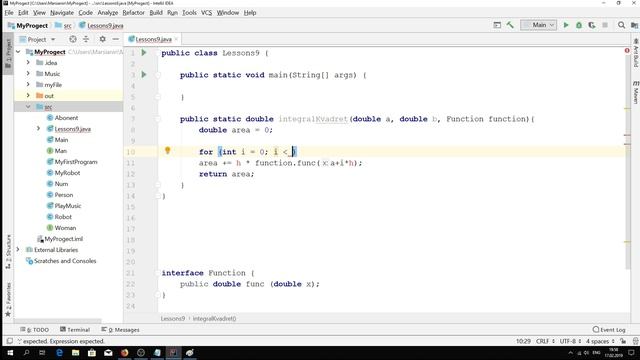Open the TODO tool window

pos(34,330)
